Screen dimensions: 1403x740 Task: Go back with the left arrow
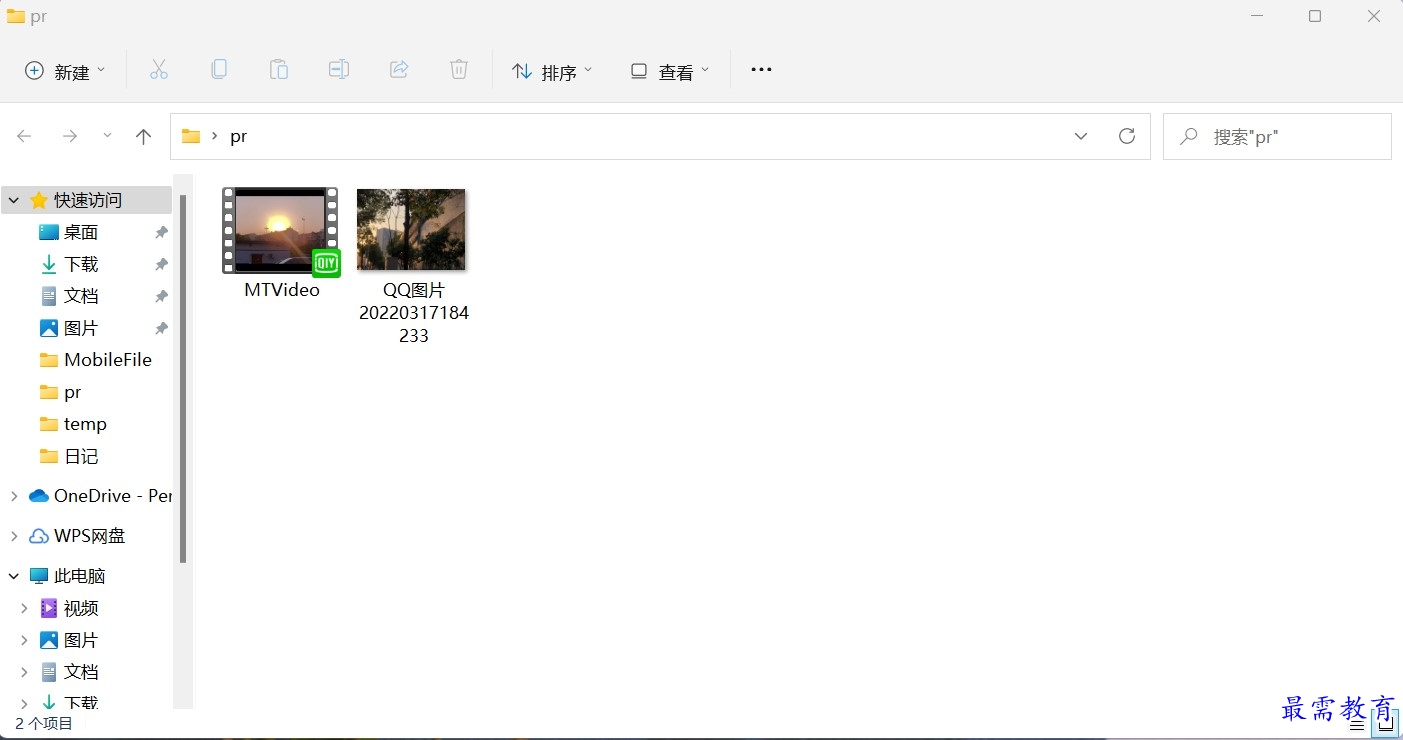[x=25, y=136]
